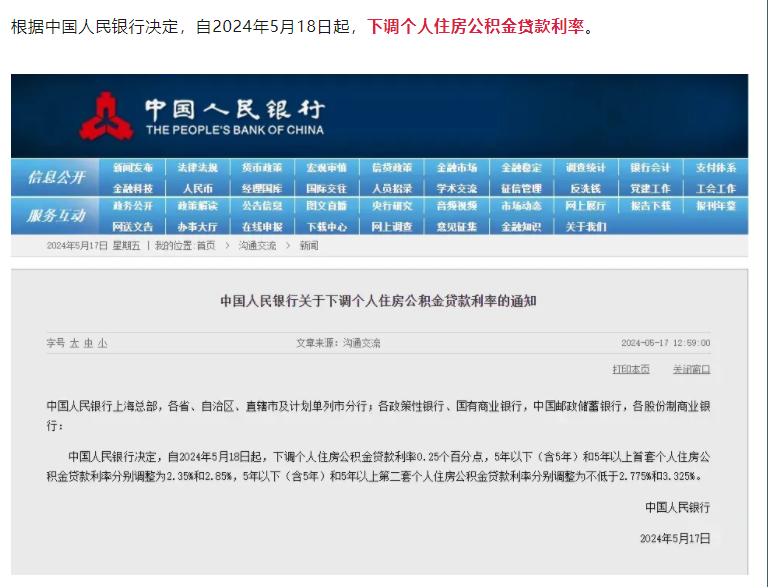768x587 pixels.
Task: Open the 学术交流 menu entry
Action: (x=456, y=189)
